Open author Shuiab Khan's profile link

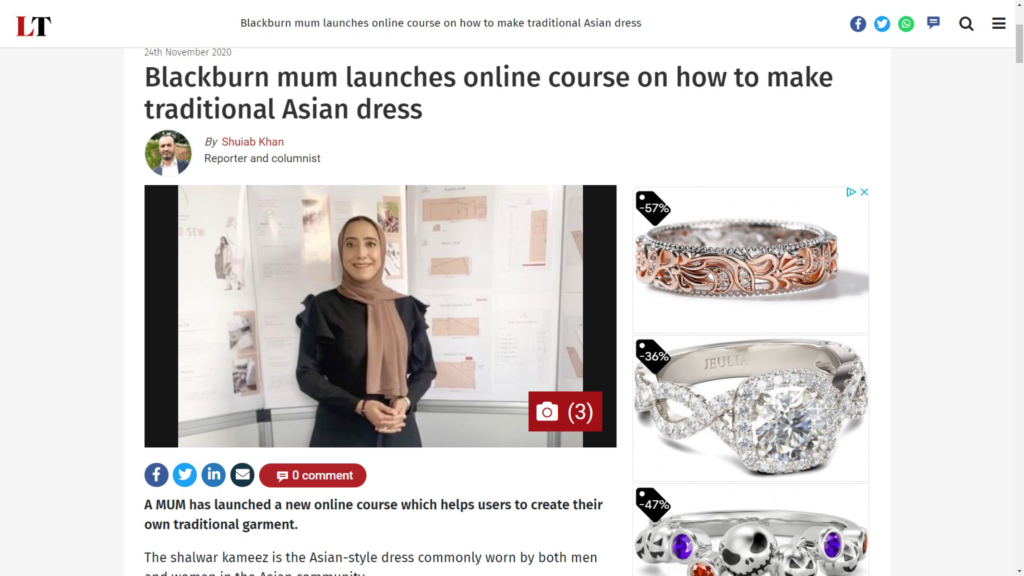click(252, 142)
